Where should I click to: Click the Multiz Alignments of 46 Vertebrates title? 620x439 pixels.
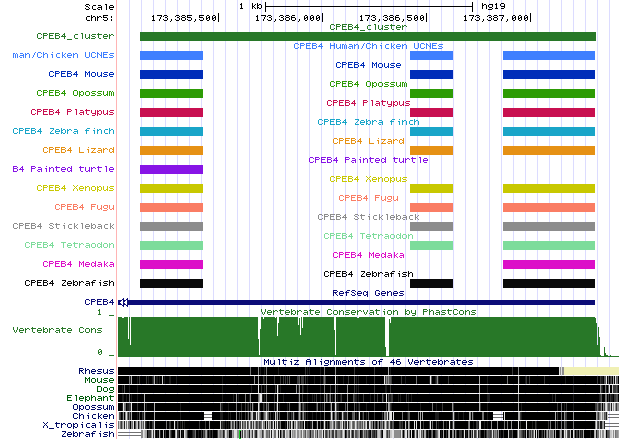(x=366, y=361)
